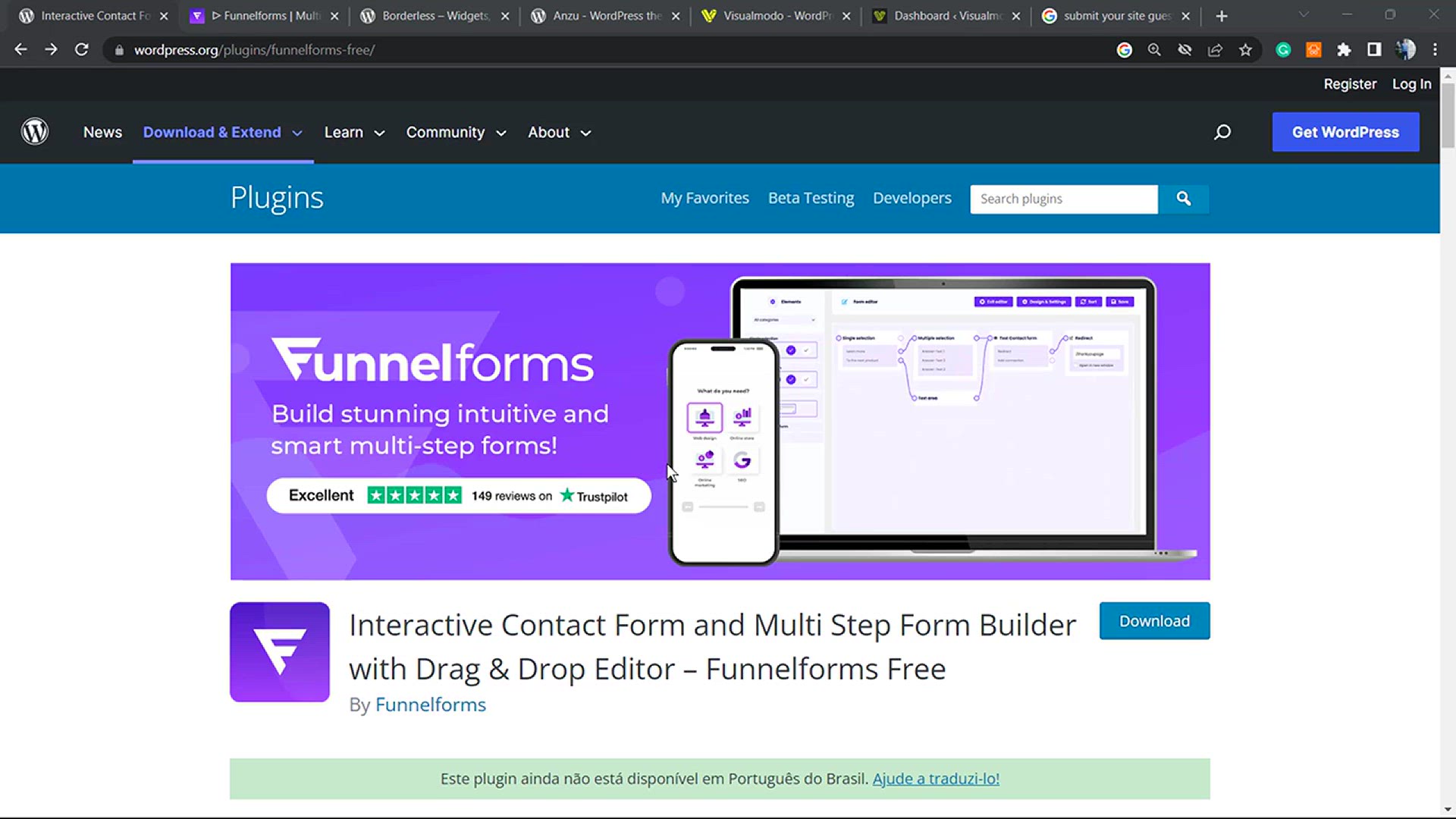1456x819 pixels.
Task: Close the Visualmodo WordPress tab
Action: point(846,16)
